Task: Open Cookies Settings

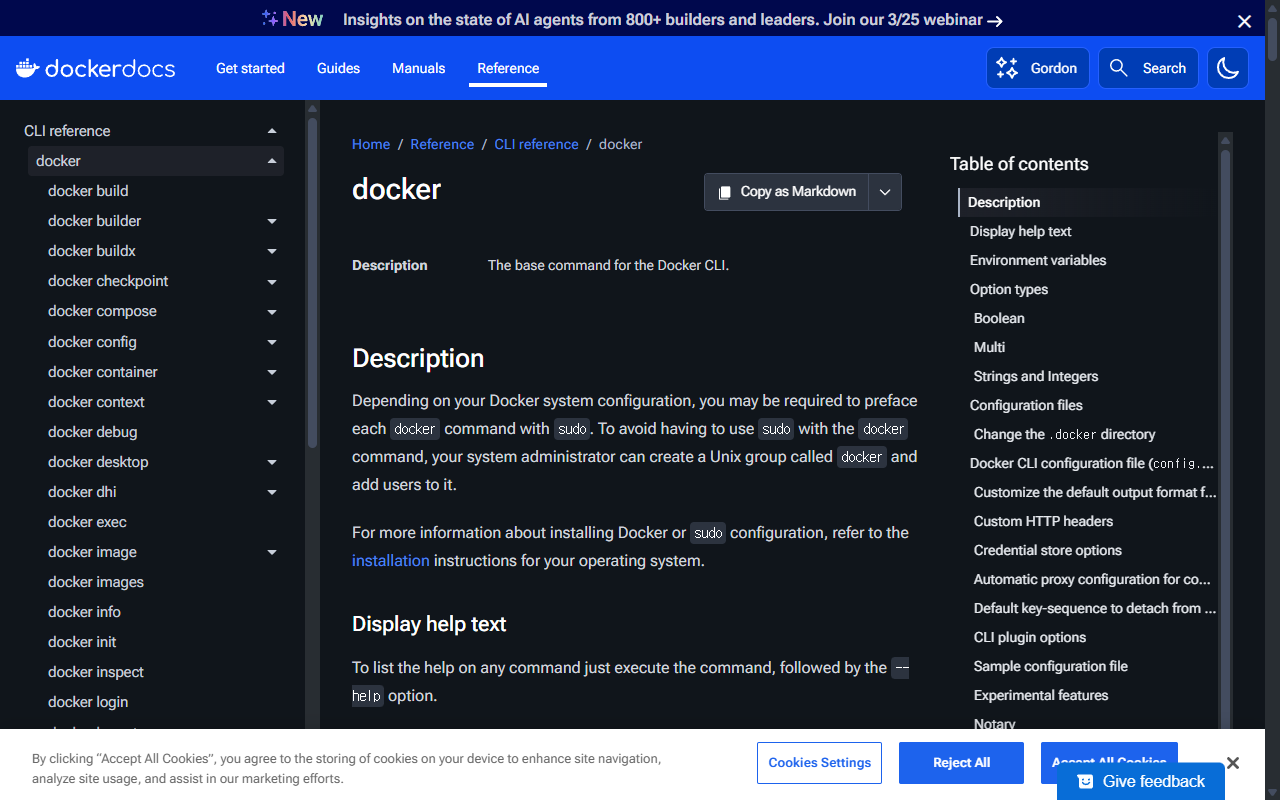Action: pos(819,762)
